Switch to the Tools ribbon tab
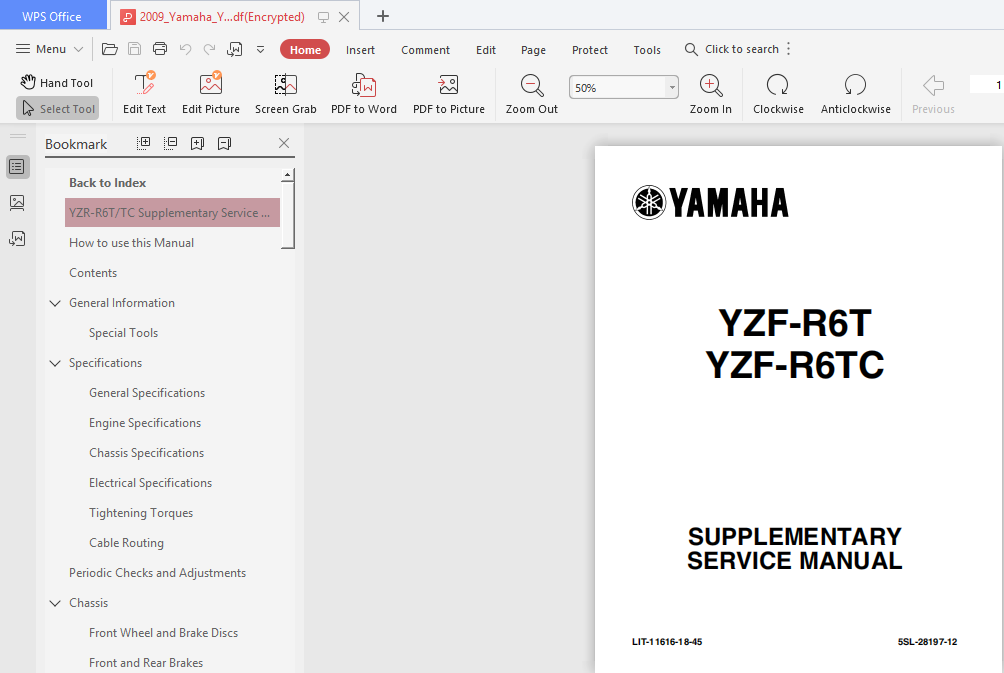Screen dimensions: 1004x673 point(647,50)
